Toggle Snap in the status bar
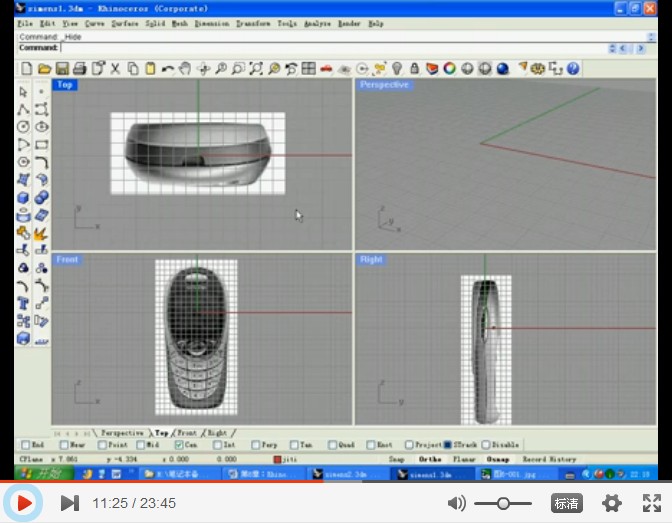The image size is (672, 523). [x=397, y=459]
